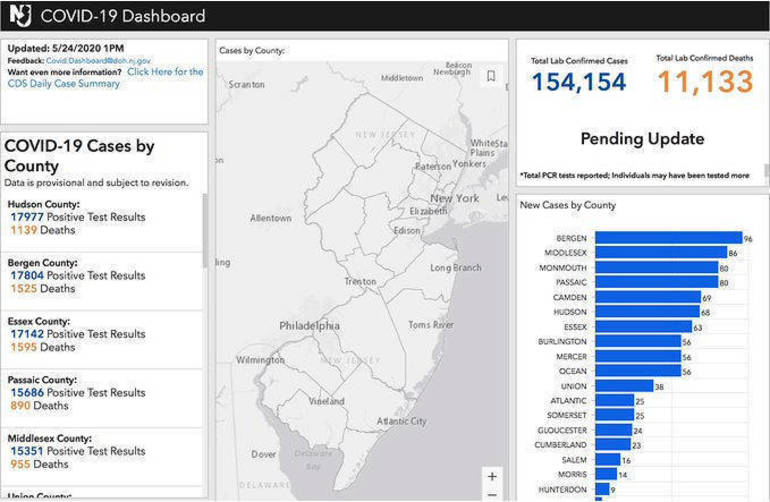Click the county list scrollbar

pyautogui.click(x=206, y=230)
